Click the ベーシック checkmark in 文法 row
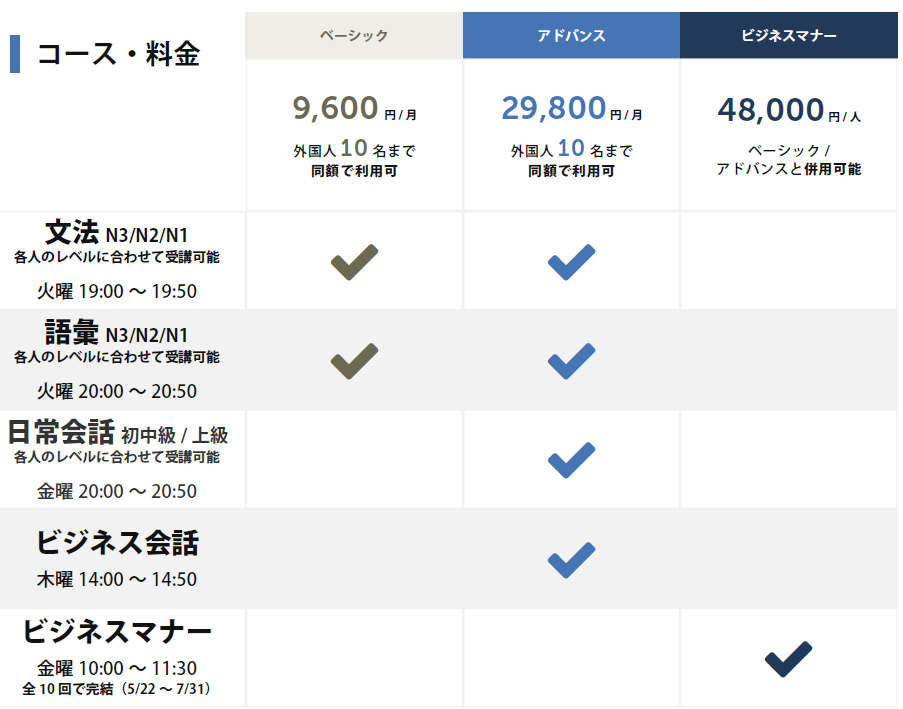Screen dimensions: 903x709 pos(354,262)
